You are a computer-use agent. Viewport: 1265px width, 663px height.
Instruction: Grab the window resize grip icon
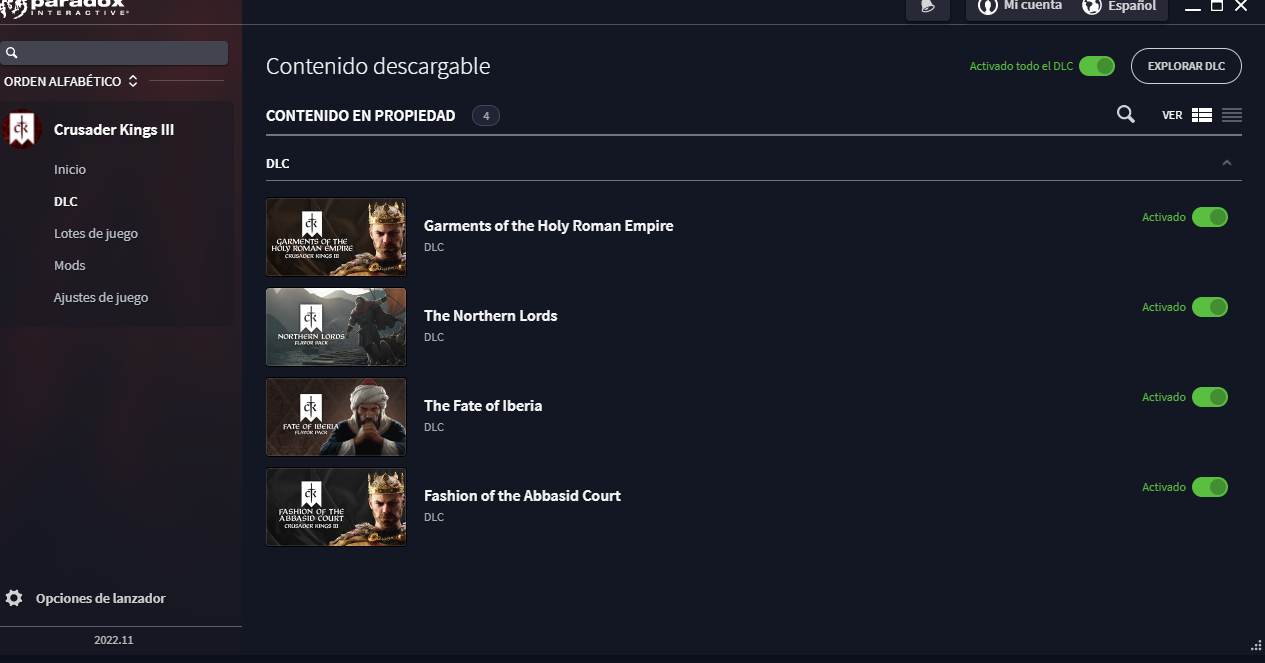click(1256, 644)
